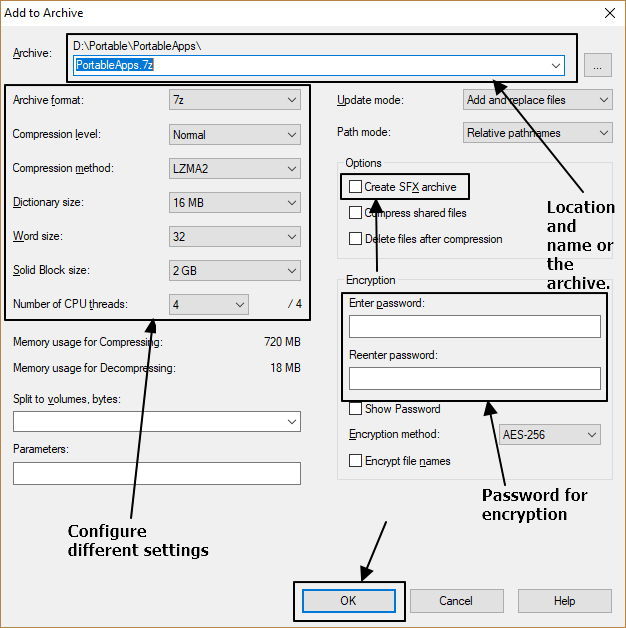
Task: Click the D:\Portable\PortableApps\ path text
Action: tap(137, 46)
